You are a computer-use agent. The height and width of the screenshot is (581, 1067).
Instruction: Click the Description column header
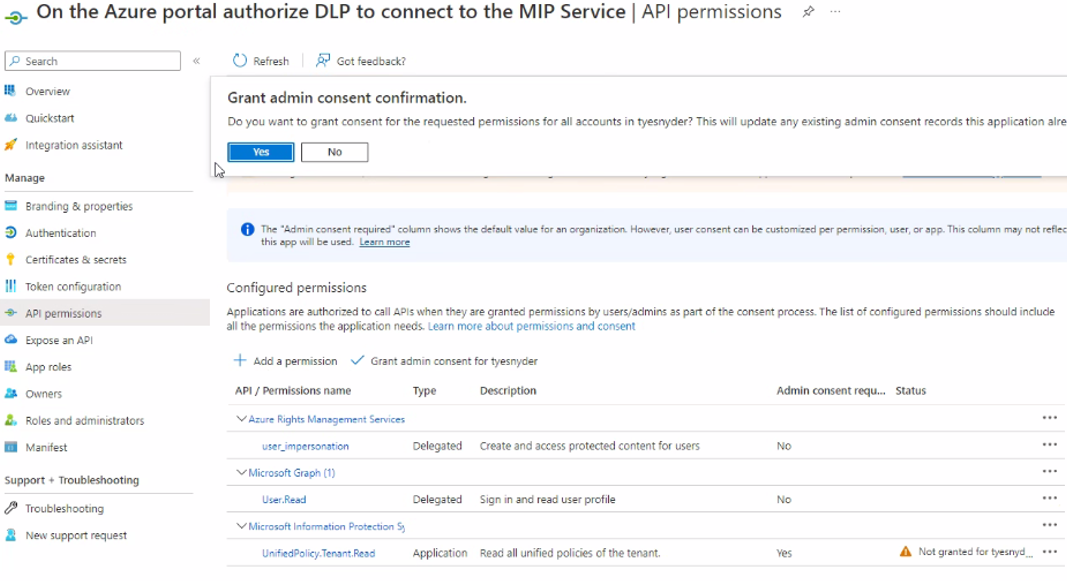click(x=508, y=391)
